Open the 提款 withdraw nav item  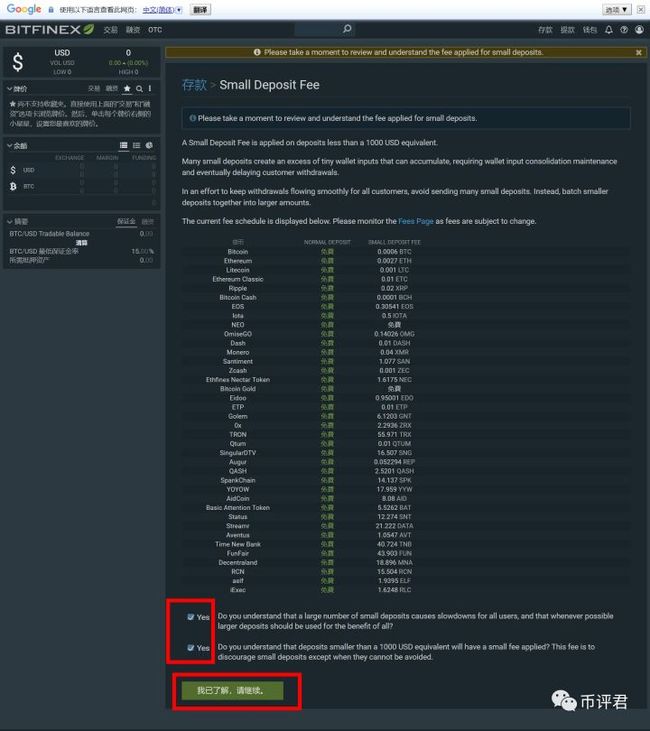567,30
